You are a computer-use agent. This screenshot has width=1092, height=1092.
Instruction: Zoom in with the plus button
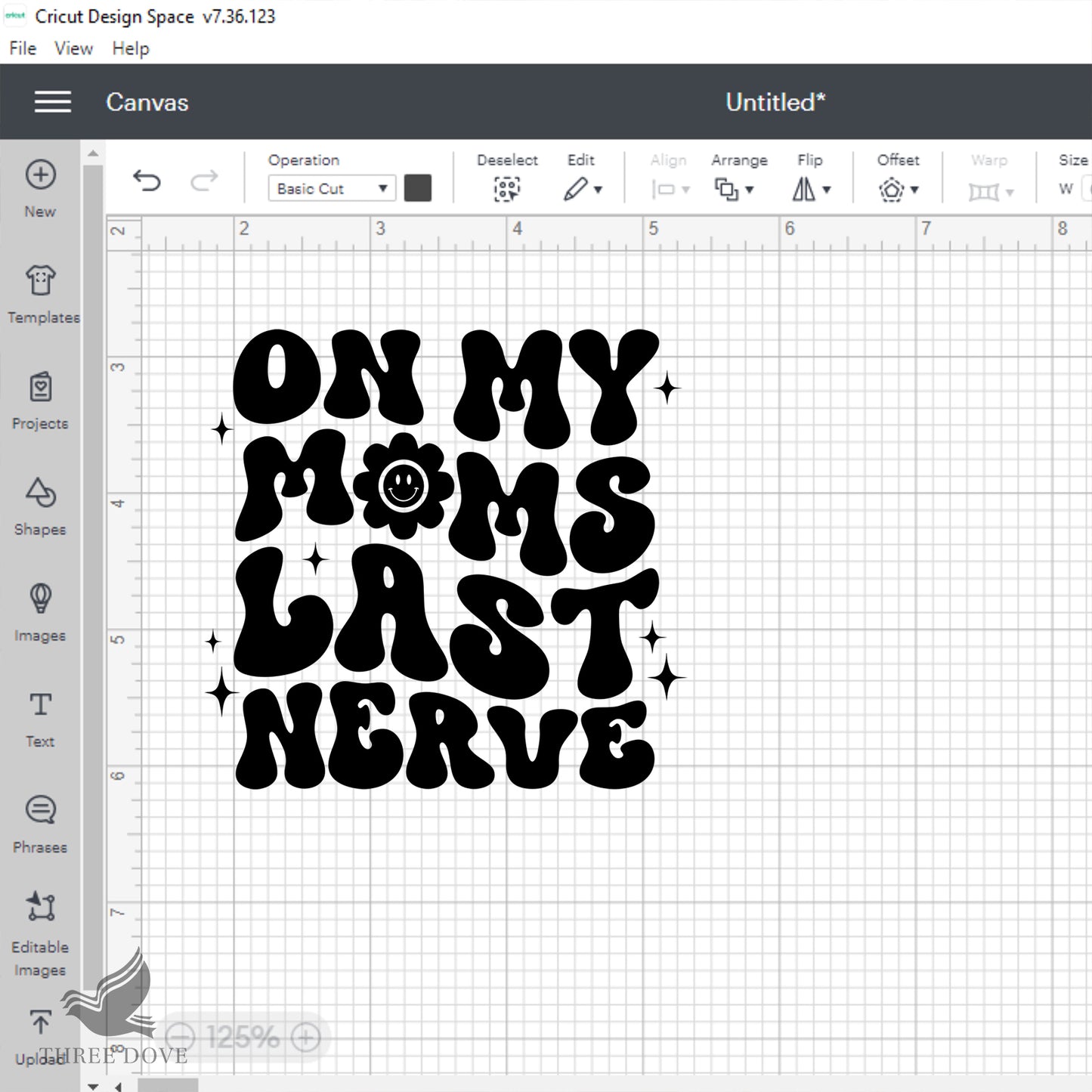[x=306, y=1037]
